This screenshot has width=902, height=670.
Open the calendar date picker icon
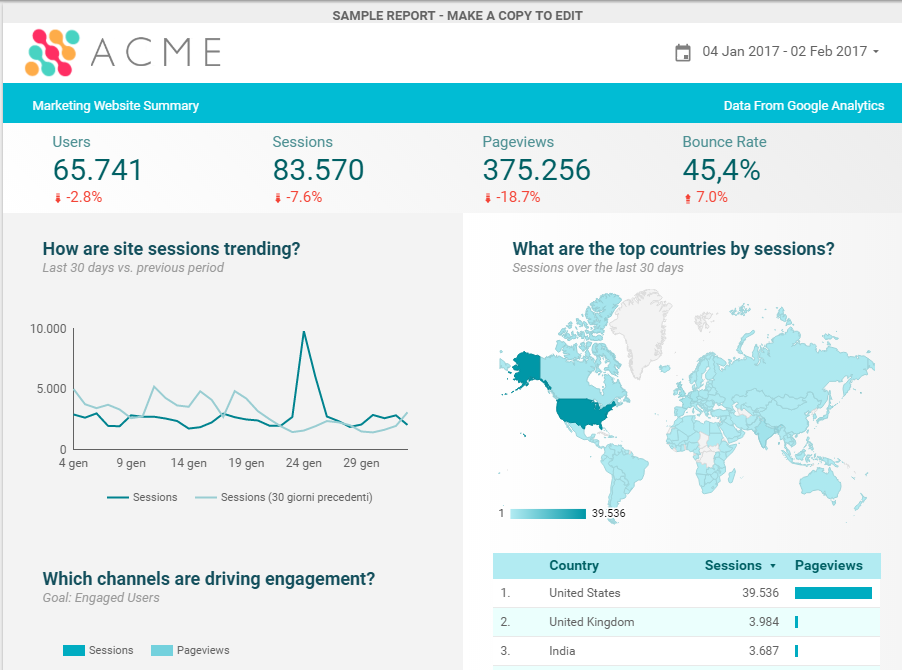pyautogui.click(x=683, y=52)
